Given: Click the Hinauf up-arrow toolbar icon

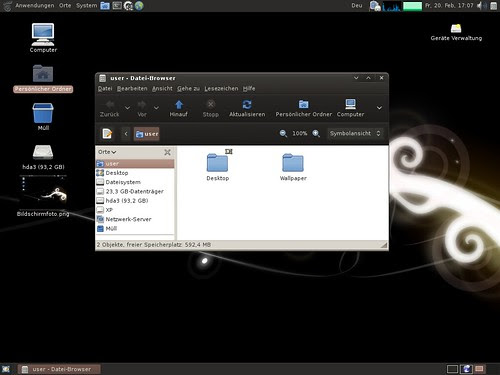Looking at the screenshot, I should coord(179,105).
